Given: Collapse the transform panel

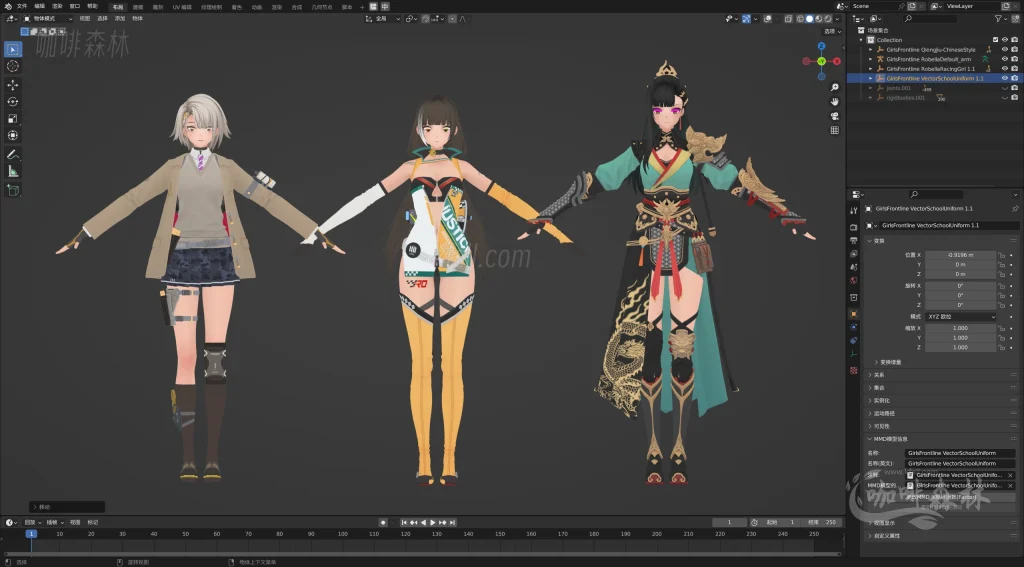Looking at the screenshot, I should pyautogui.click(x=878, y=241).
